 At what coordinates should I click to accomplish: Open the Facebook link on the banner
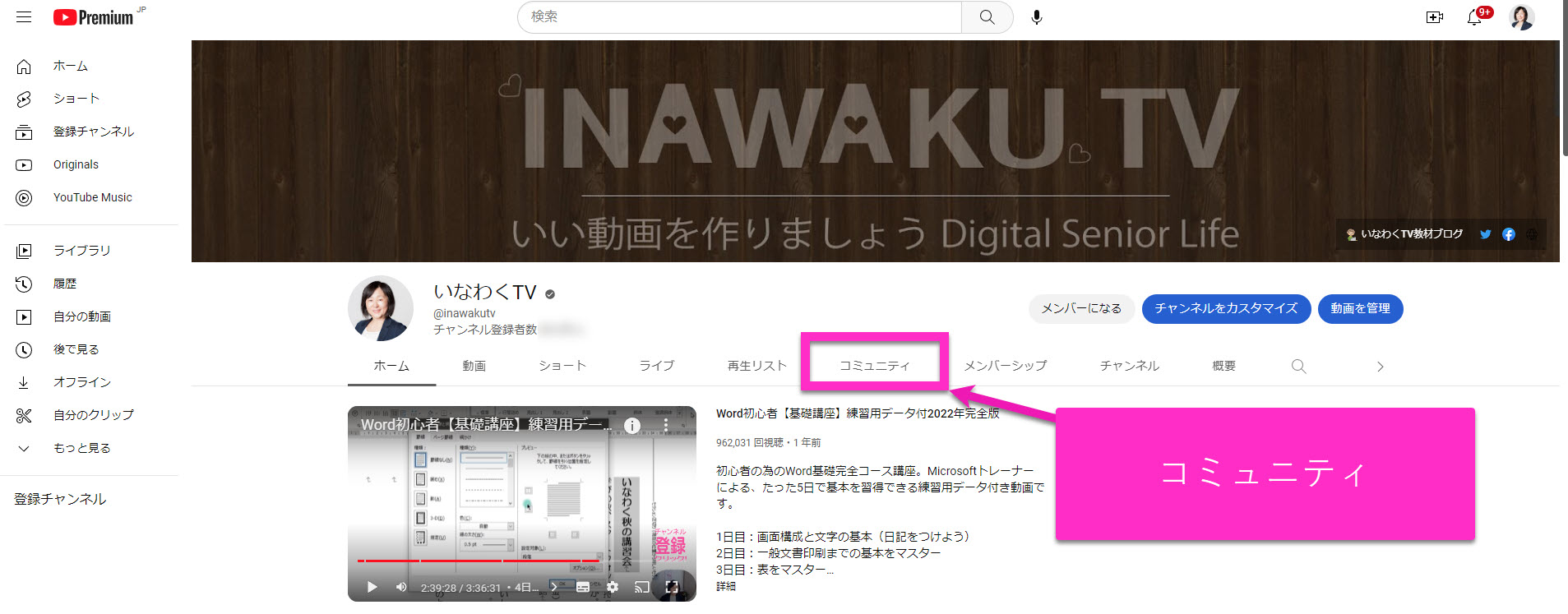point(1508,234)
